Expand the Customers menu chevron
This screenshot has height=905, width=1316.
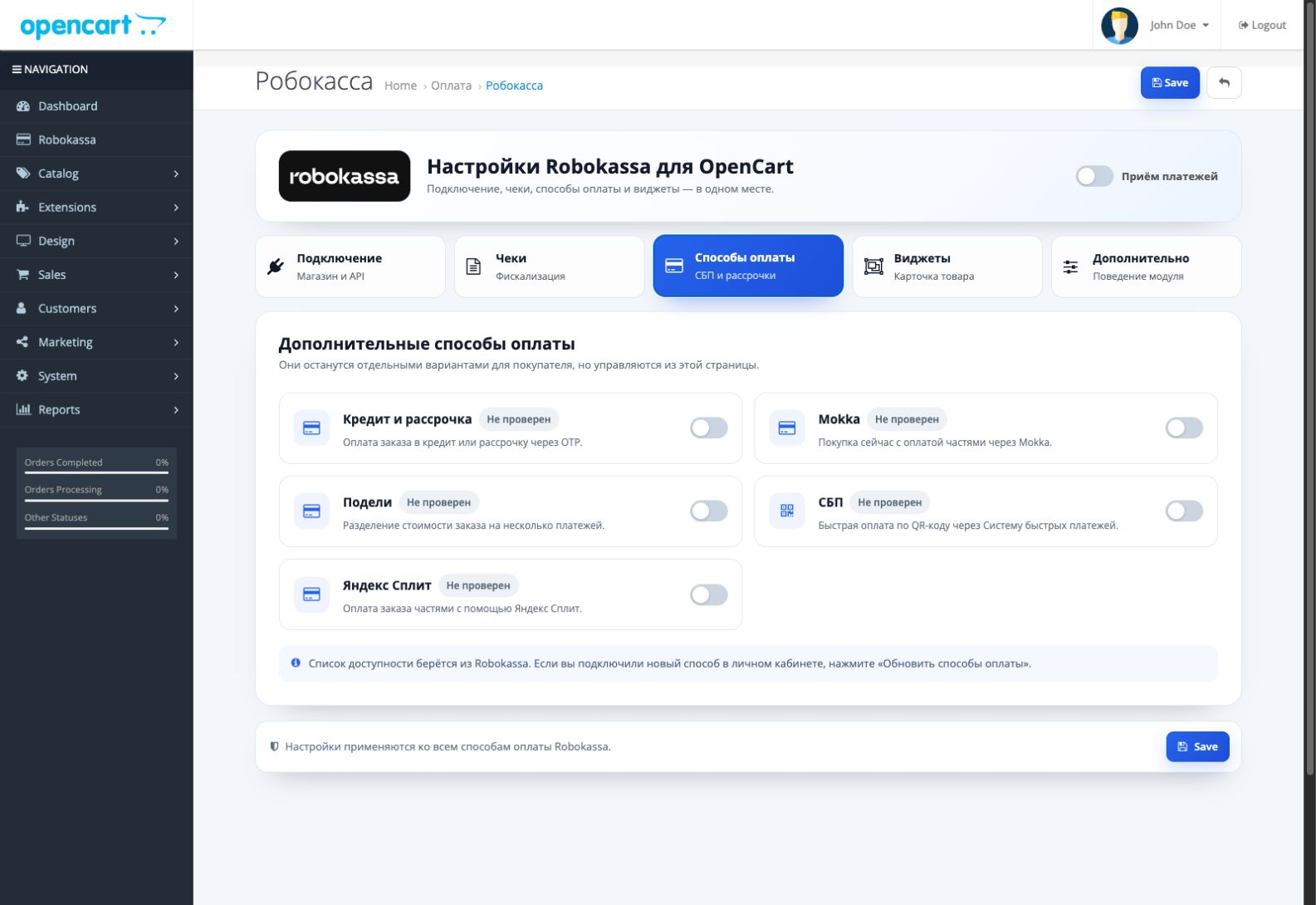pyautogui.click(x=176, y=309)
